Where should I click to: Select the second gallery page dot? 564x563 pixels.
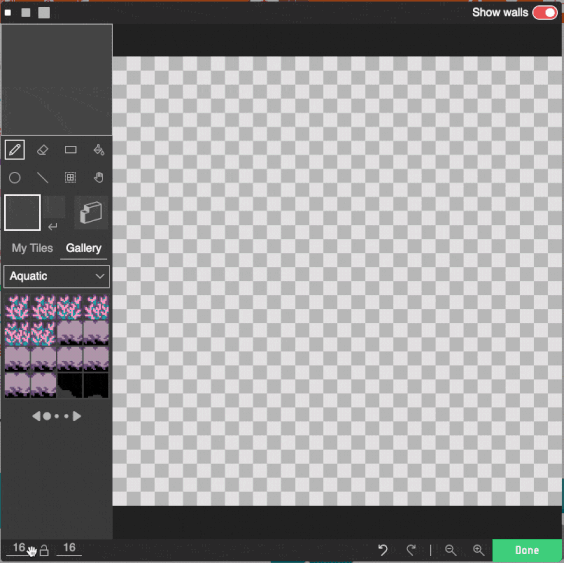point(57,416)
